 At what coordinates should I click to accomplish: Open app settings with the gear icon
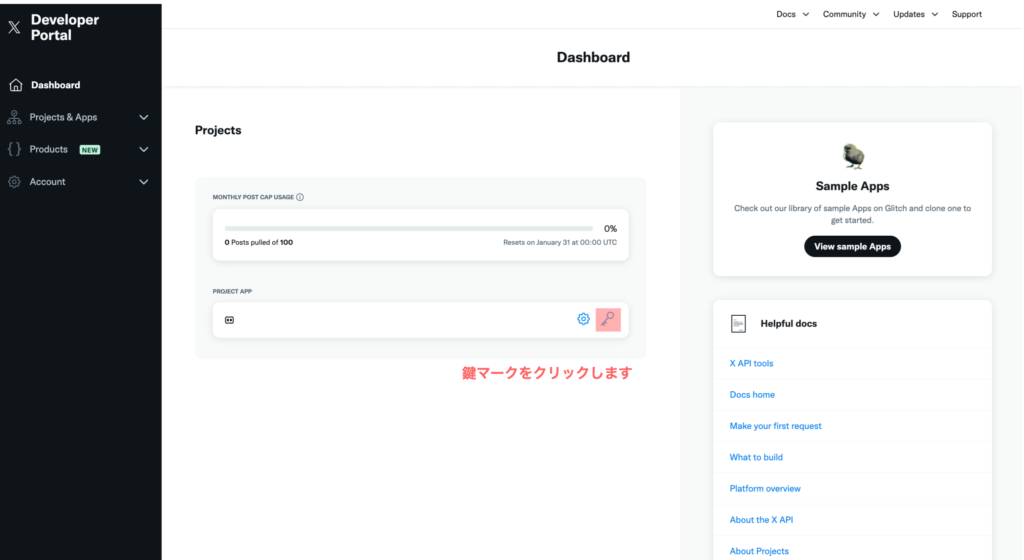(x=583, y=319)
